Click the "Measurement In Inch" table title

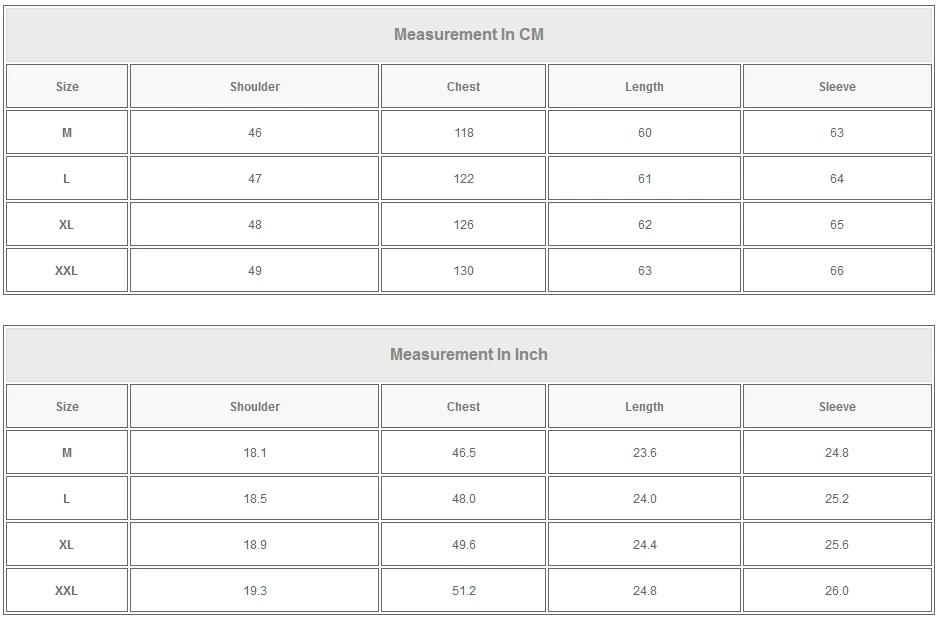(x=468, y=354)
